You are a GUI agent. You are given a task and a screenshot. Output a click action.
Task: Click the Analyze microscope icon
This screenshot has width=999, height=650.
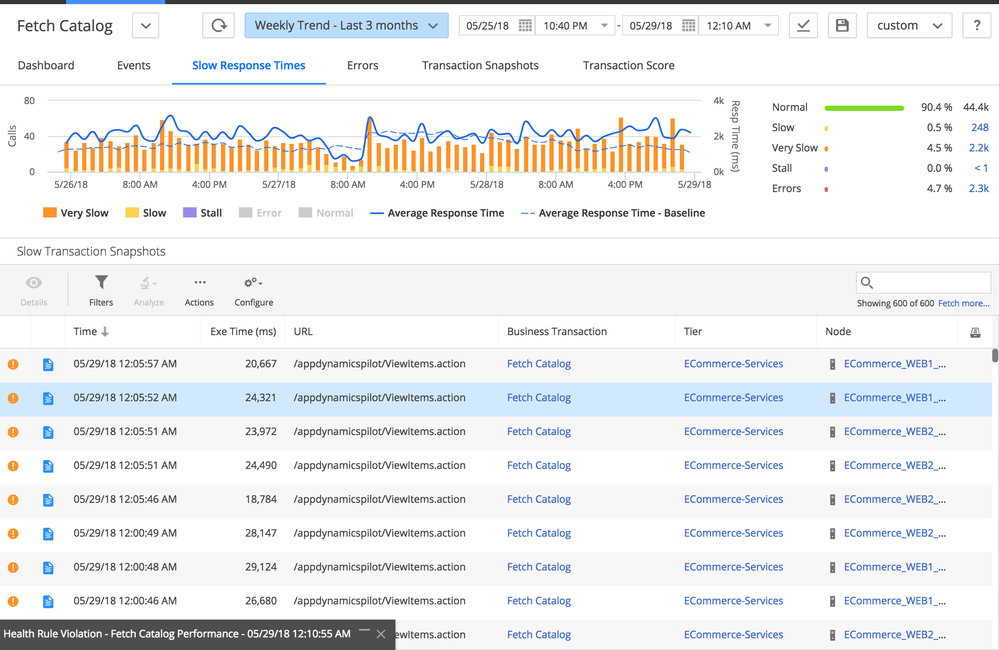click(148, 283)
